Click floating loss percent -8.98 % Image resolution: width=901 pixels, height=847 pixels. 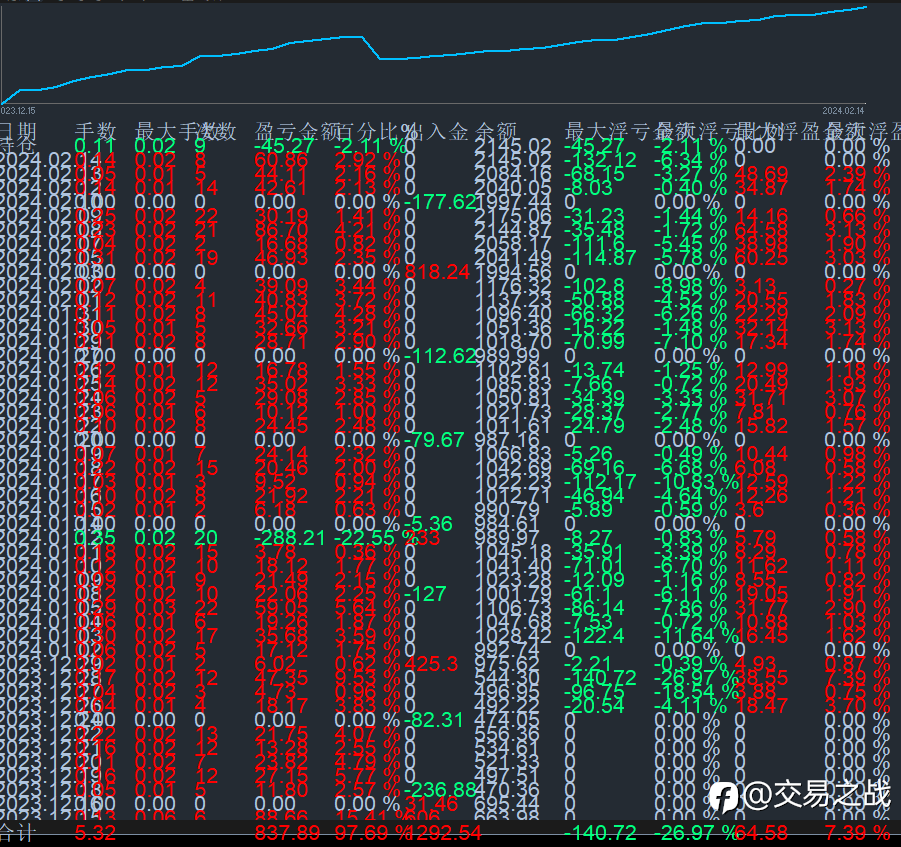[690, 286]
